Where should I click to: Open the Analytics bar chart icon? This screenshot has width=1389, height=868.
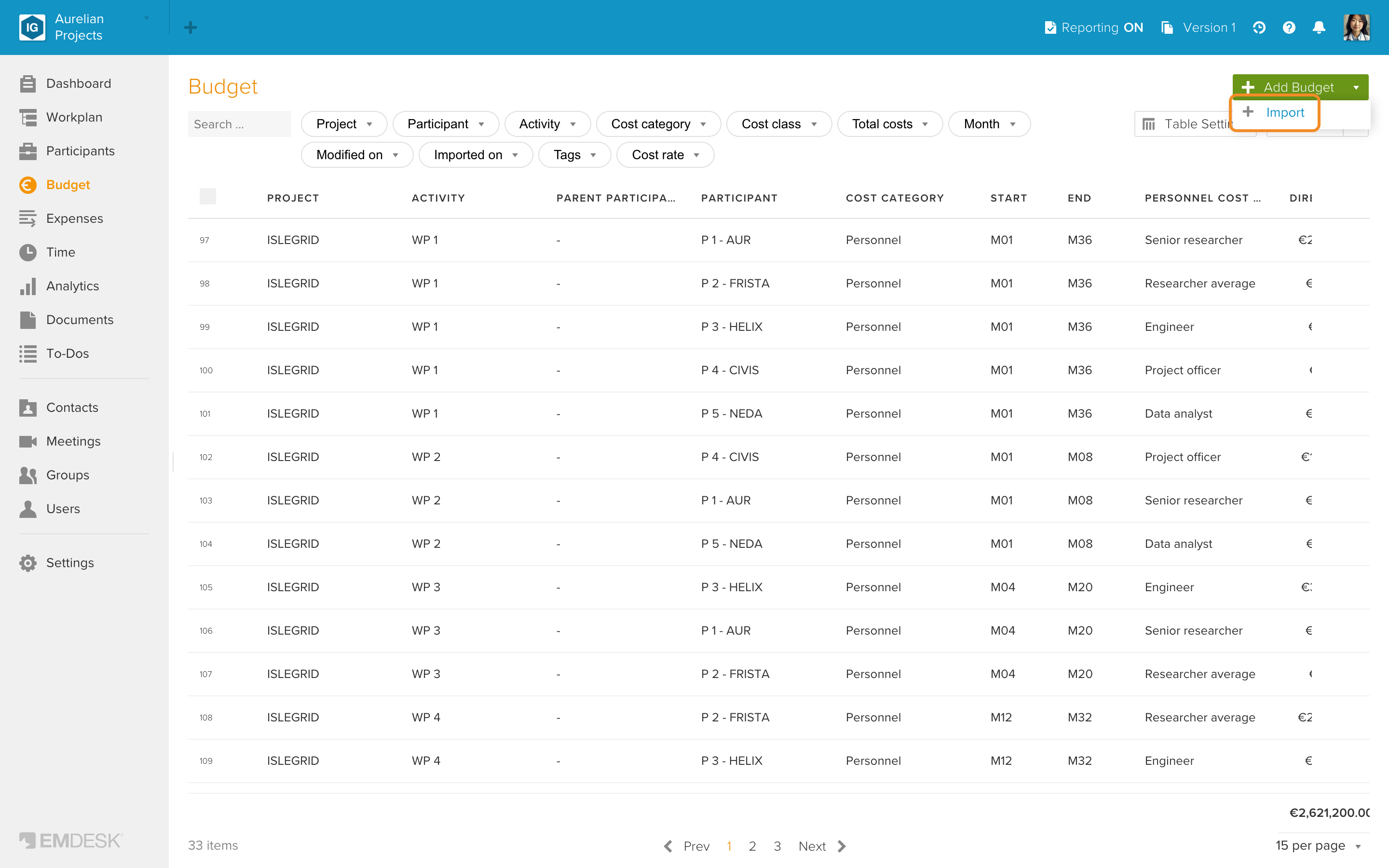tap(27, 286)
